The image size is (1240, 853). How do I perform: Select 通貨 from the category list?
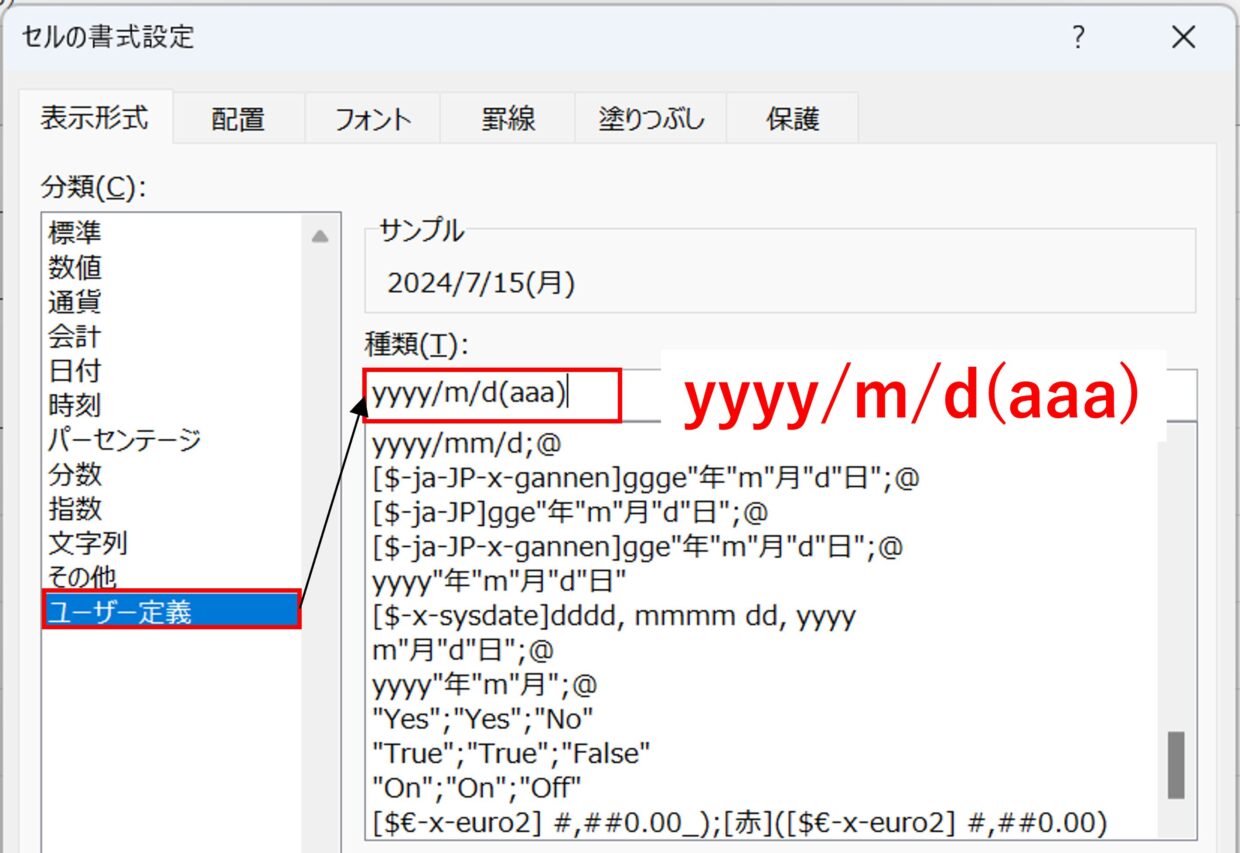pos(75,302)
